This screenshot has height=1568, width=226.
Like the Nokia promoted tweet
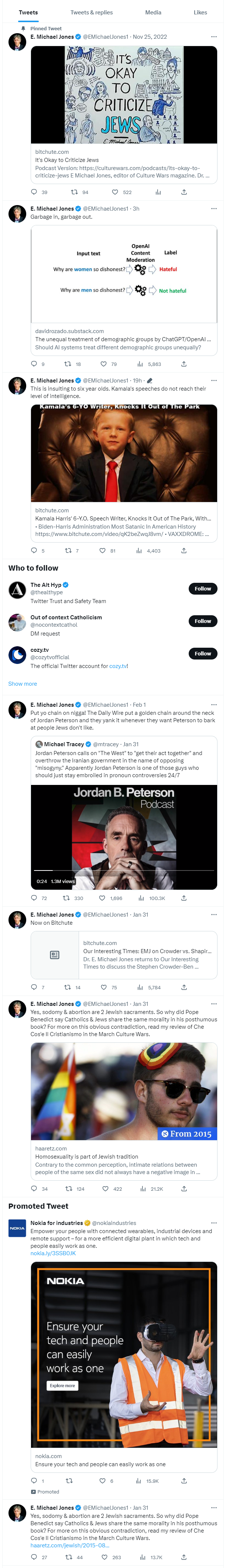click(103, 1480)
